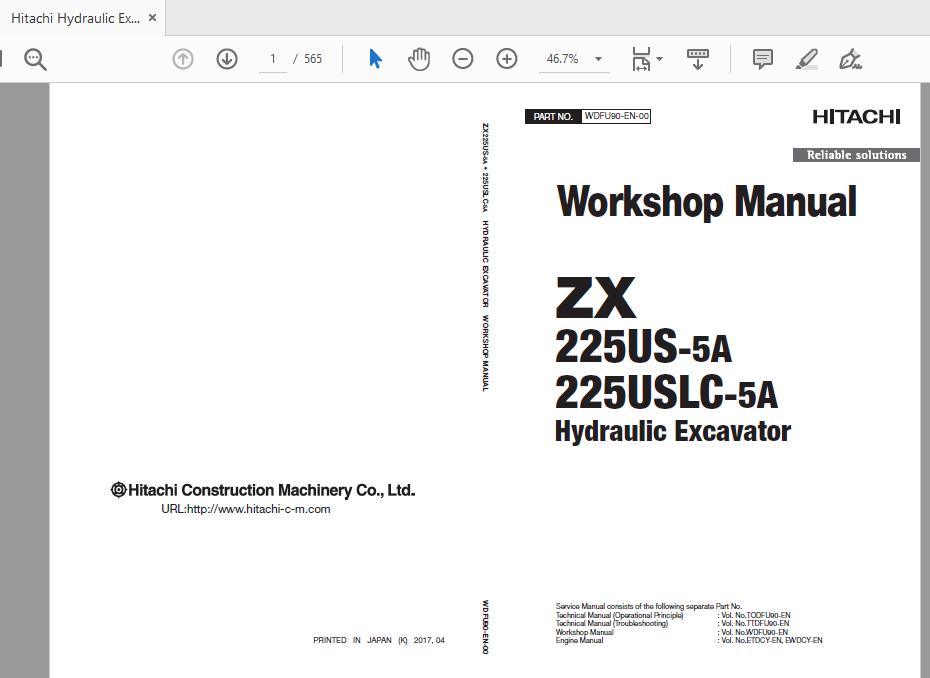Add a sticky note comment

click(763, 59)
